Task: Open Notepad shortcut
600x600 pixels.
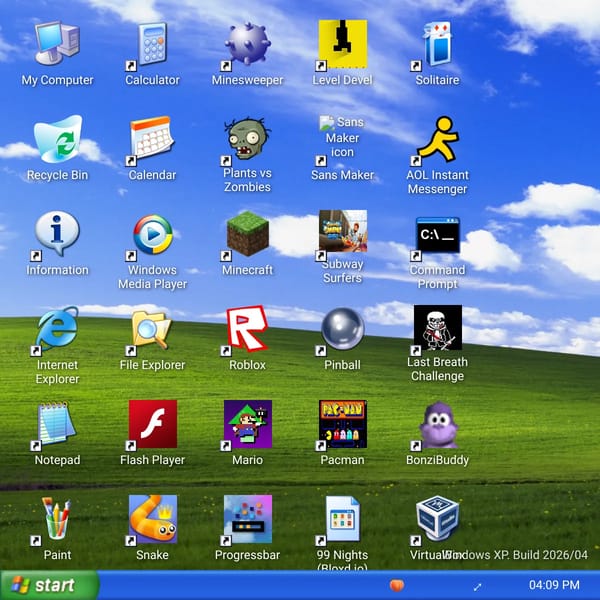Action: (x=57, y=424)
